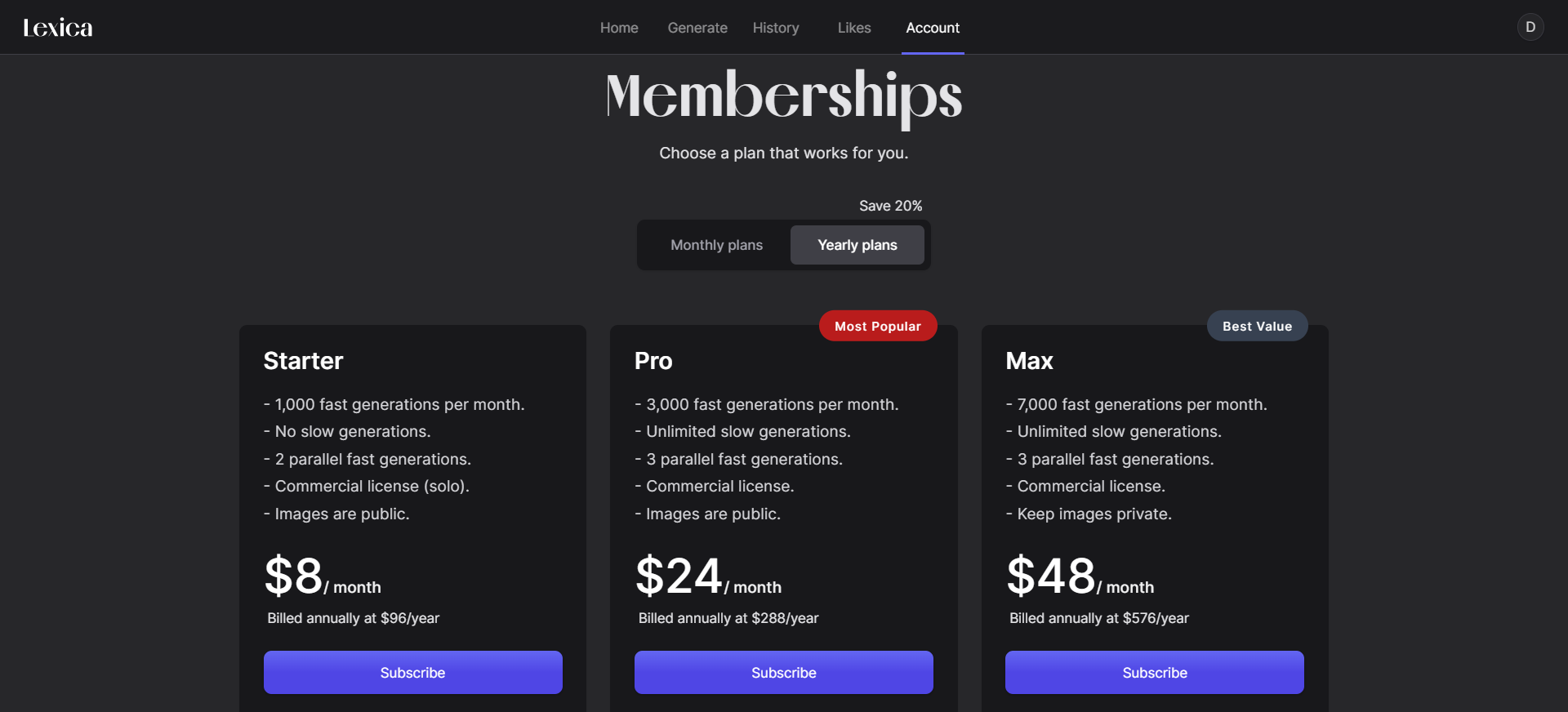Click the Pro plan $24 price
The height and width of the screenshot is (712, 1568).
[679, 576]
